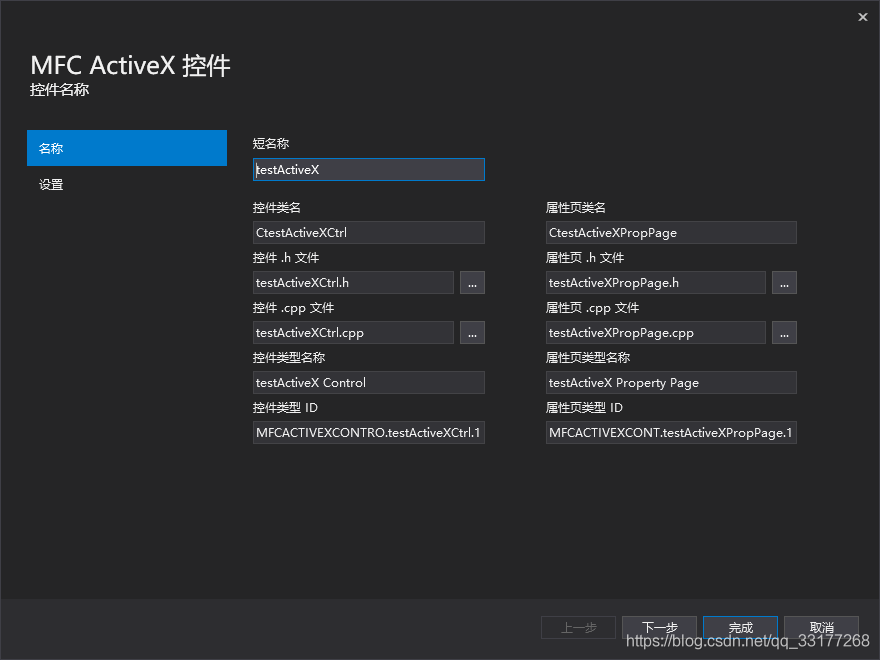Click the testActiveXPropPage.cpp field
The image size is (880, 660).
[655, 333]
